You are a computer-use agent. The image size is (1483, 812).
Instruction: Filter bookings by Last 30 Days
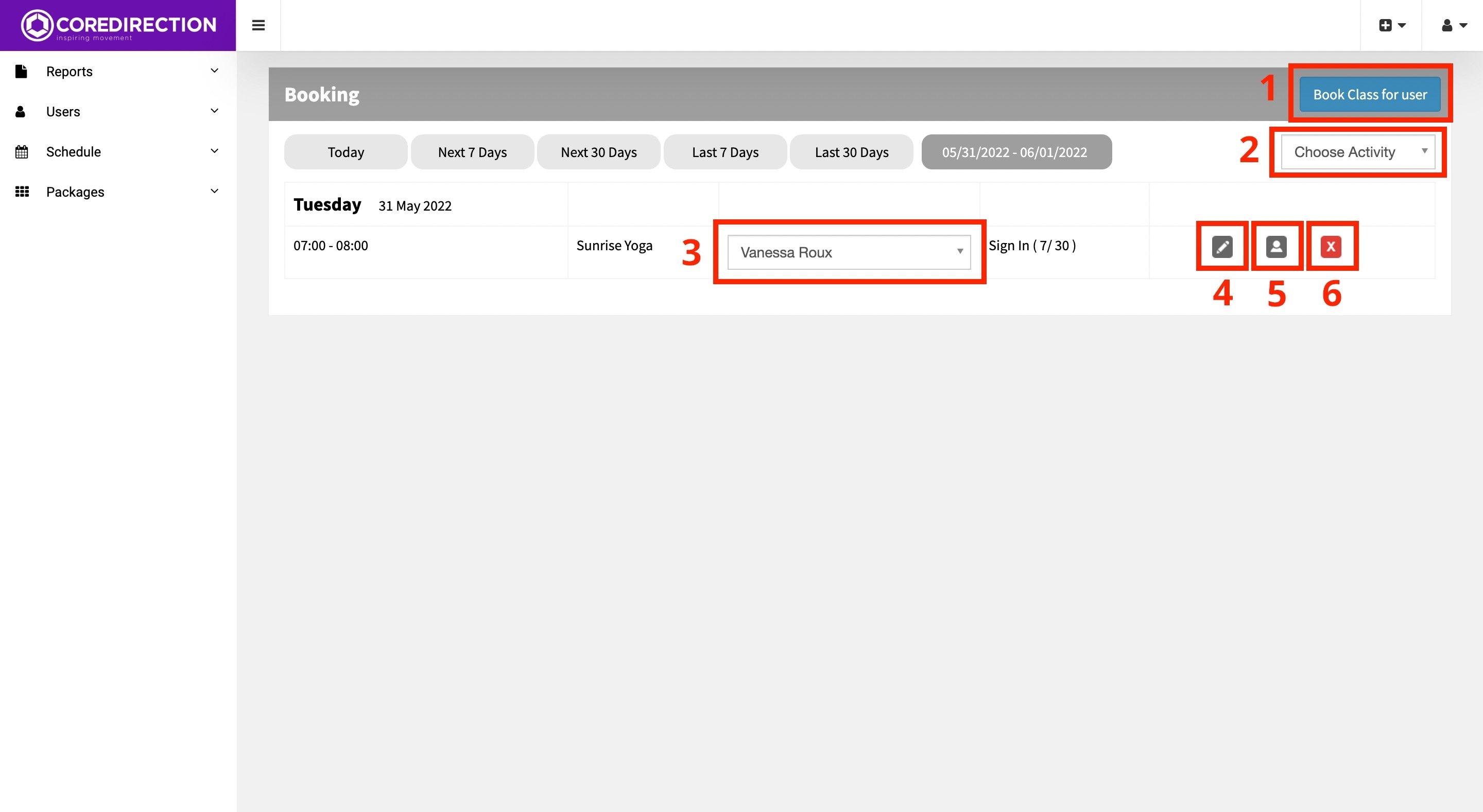tap(852, 152)
